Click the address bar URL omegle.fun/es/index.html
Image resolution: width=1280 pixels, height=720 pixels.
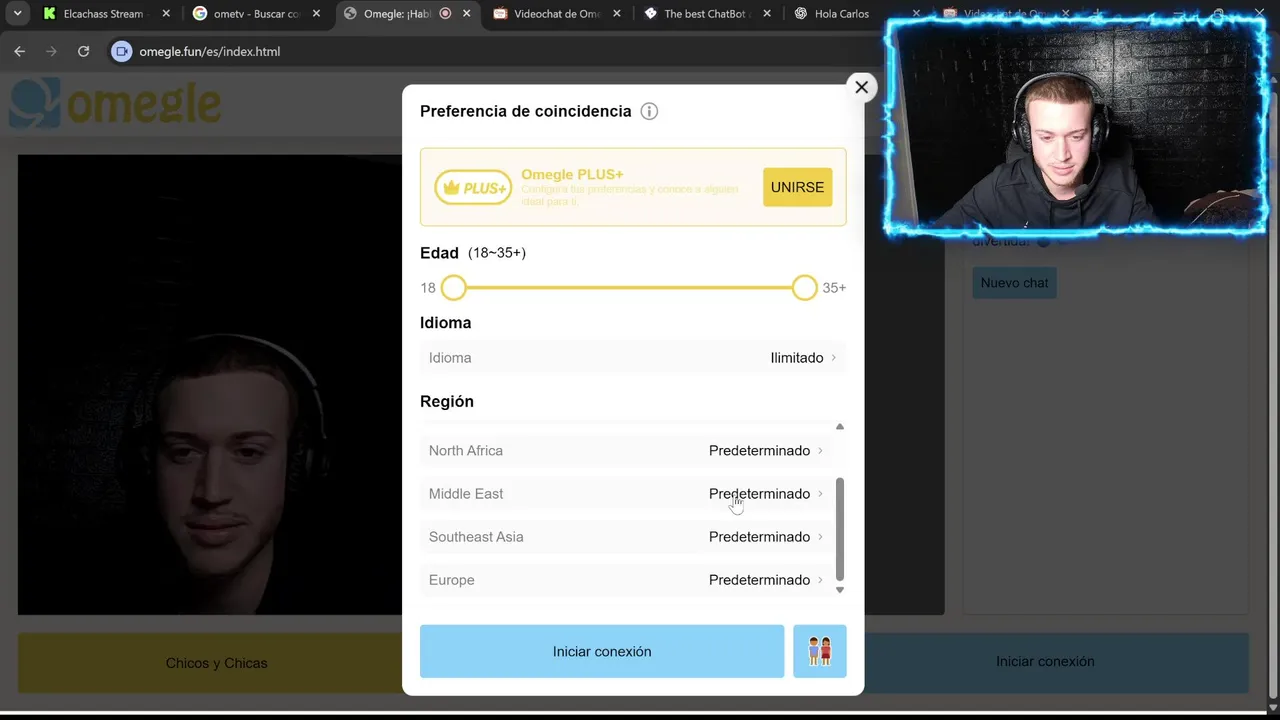tap(210, 51)
